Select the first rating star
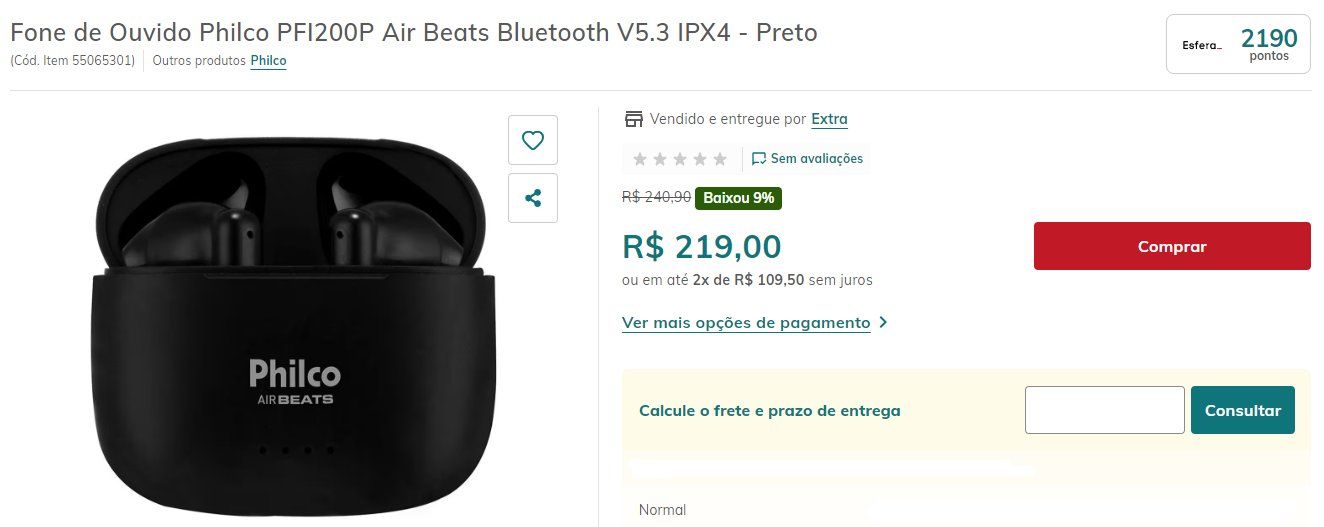Screen dimensions: 1324x527 pos(640,159)
